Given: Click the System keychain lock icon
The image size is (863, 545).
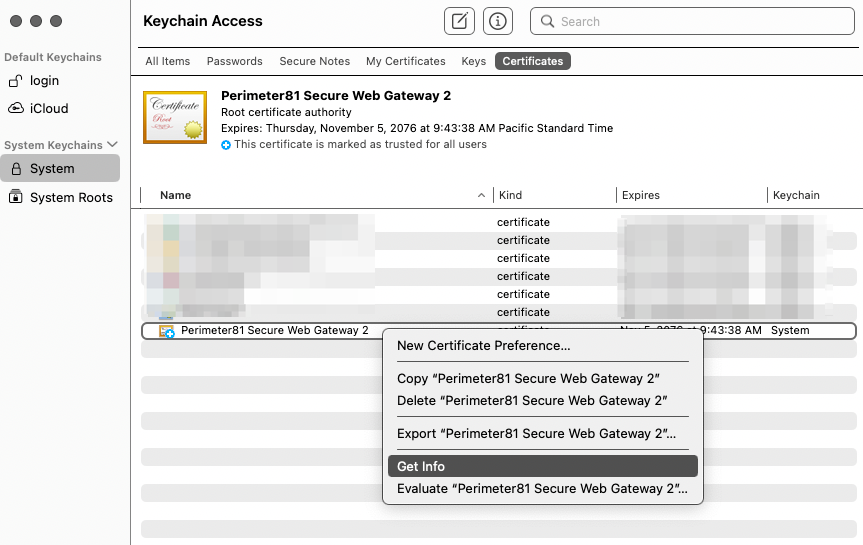Looking at the screenshot, I should [x=17, y=168].
